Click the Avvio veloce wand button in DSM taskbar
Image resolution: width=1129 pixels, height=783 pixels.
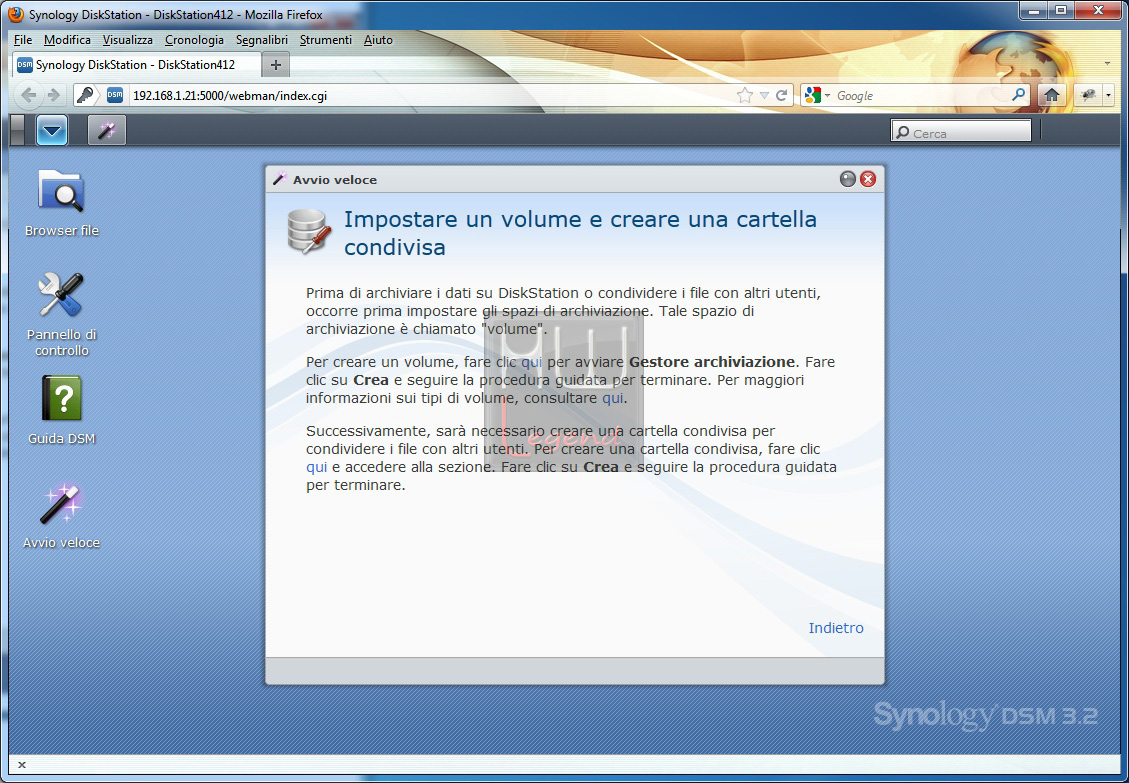[x=107, y=130]
